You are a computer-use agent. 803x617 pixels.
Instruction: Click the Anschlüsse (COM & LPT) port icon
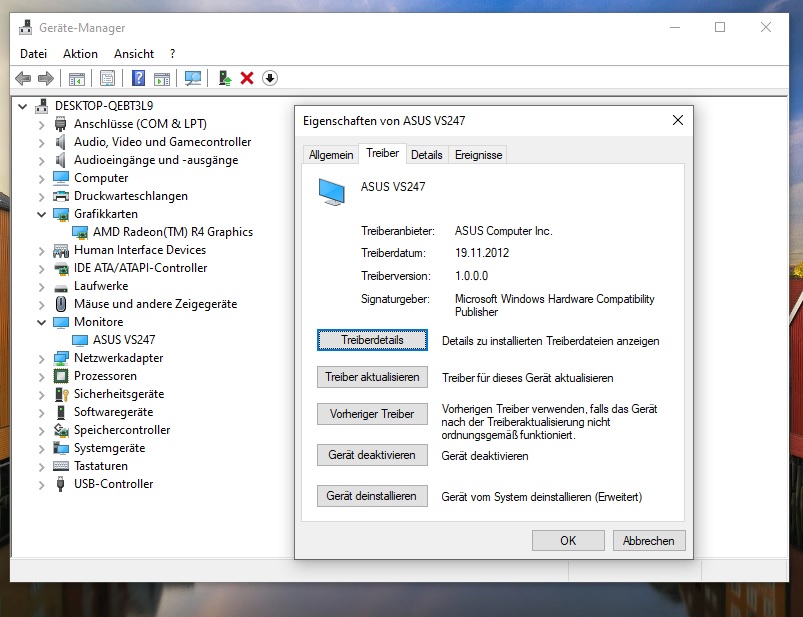(60, 124)
